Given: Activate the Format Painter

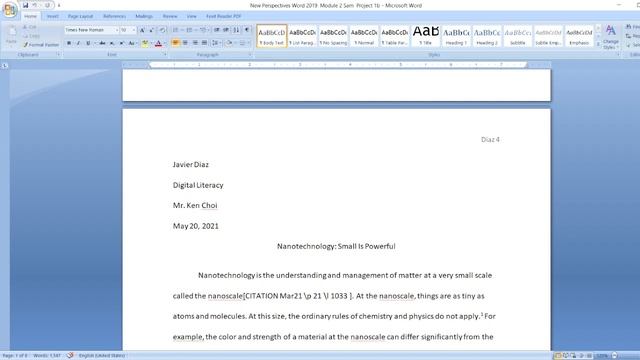Looking at the screenshot, I should click(x=41, y=45).
